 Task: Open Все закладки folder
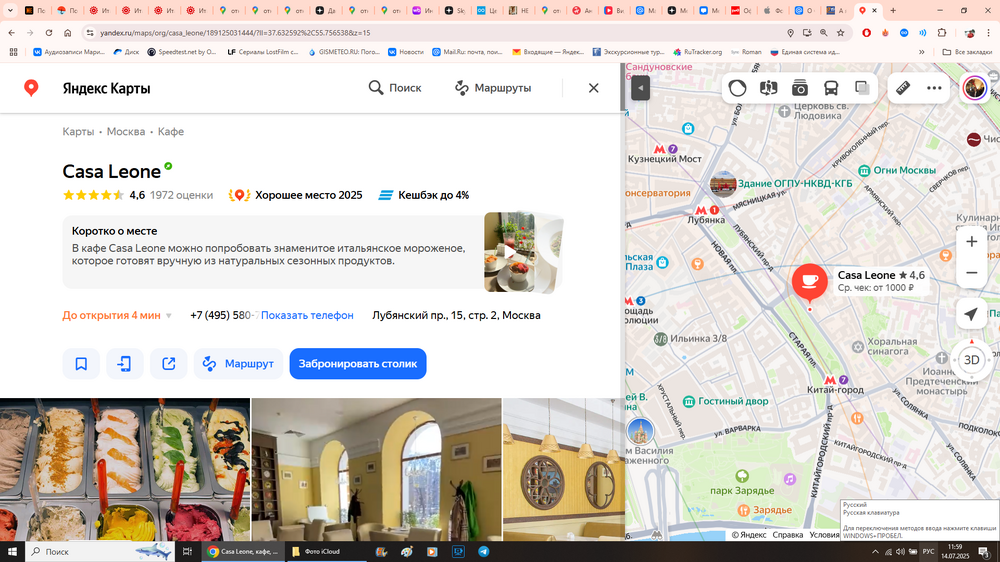(967, 52)
